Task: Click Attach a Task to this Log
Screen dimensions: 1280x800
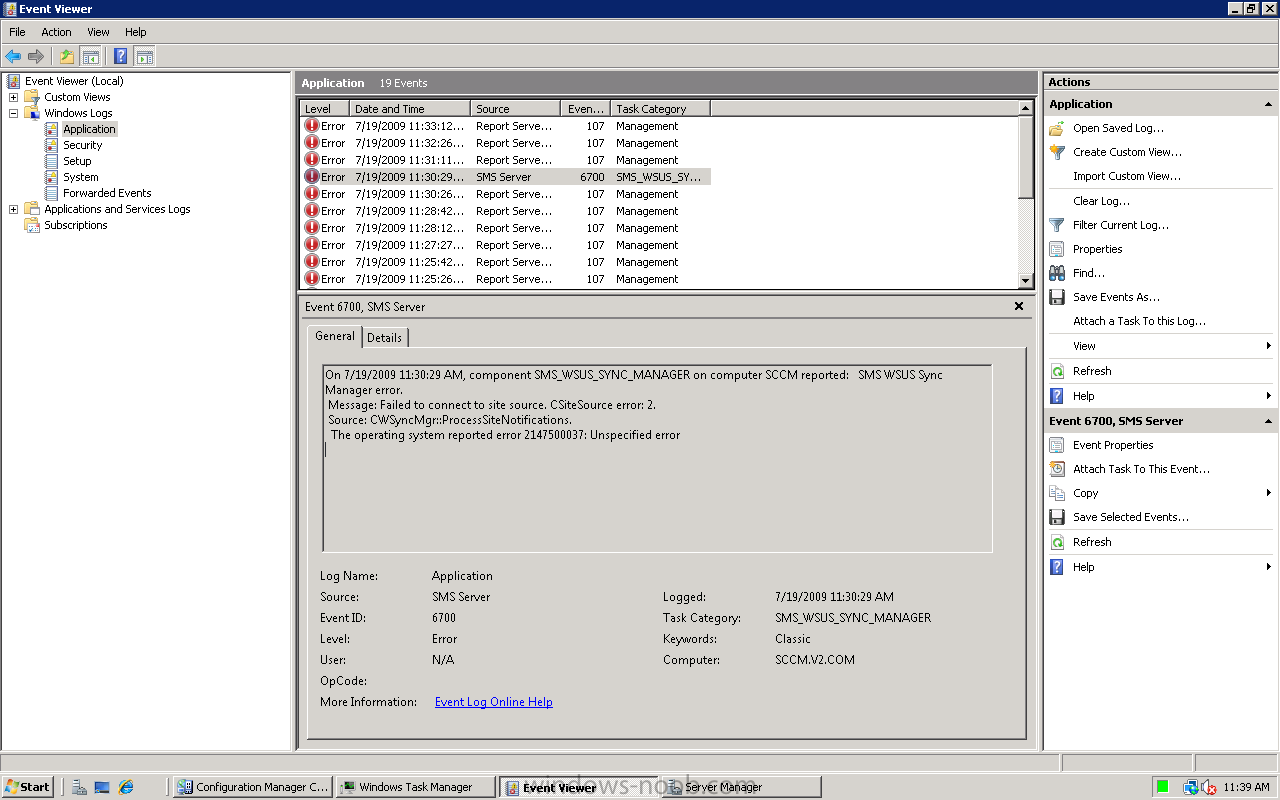Action: [x=1140, y=321]
